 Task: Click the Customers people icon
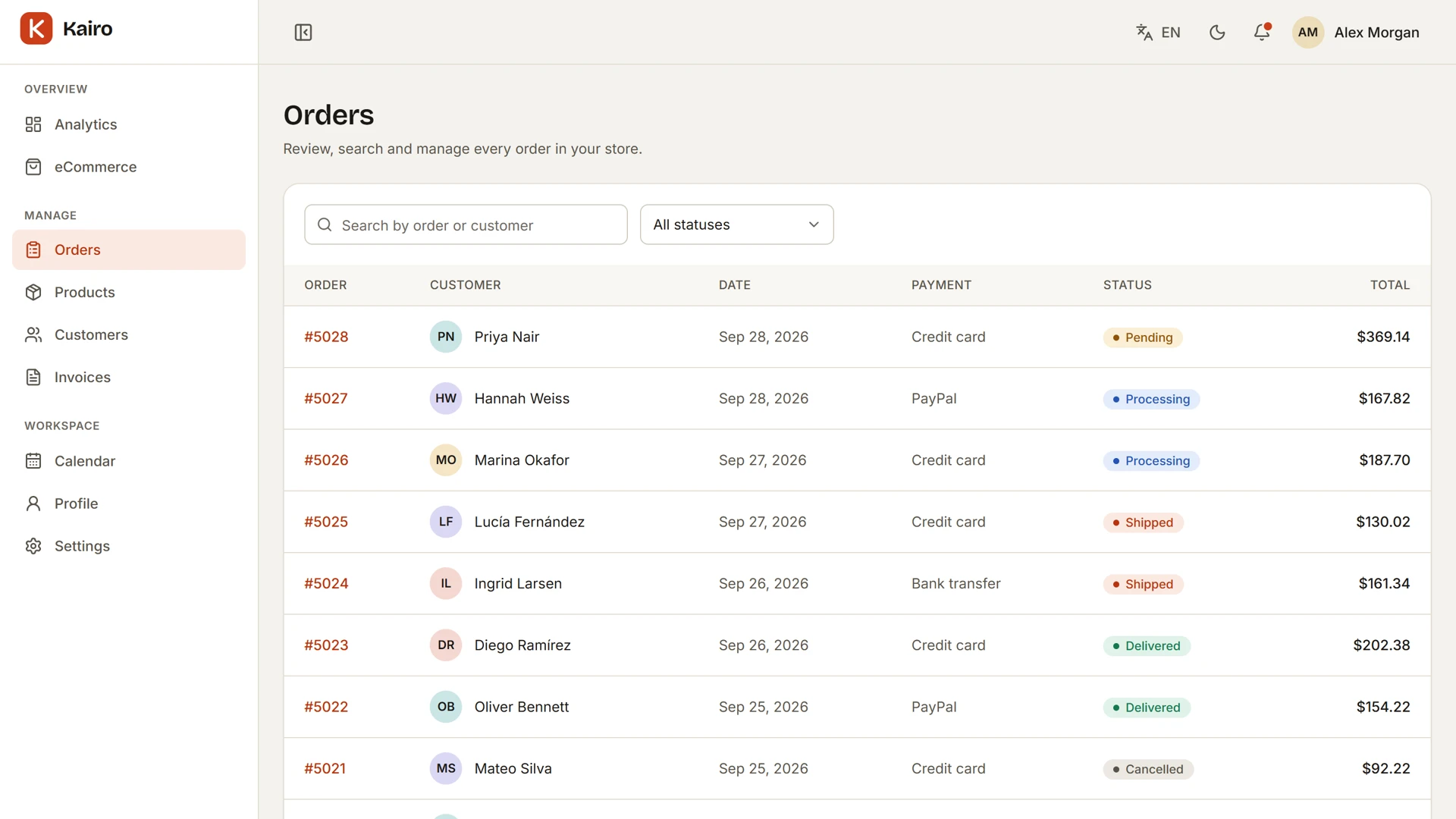click(x=33, y=334)
